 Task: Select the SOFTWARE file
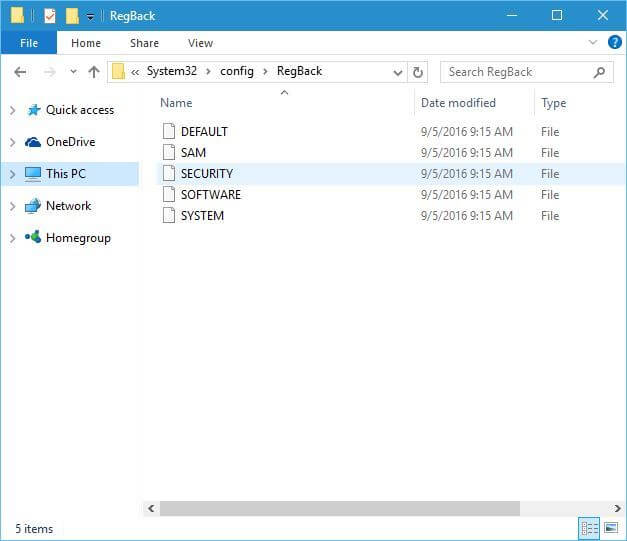pyautogui.click(x=211, y=195)
